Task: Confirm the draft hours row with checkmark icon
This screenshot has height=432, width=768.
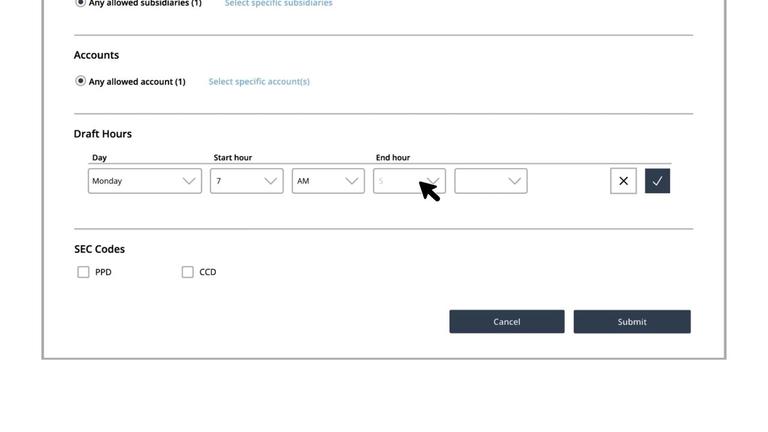Action: point(657,181)
